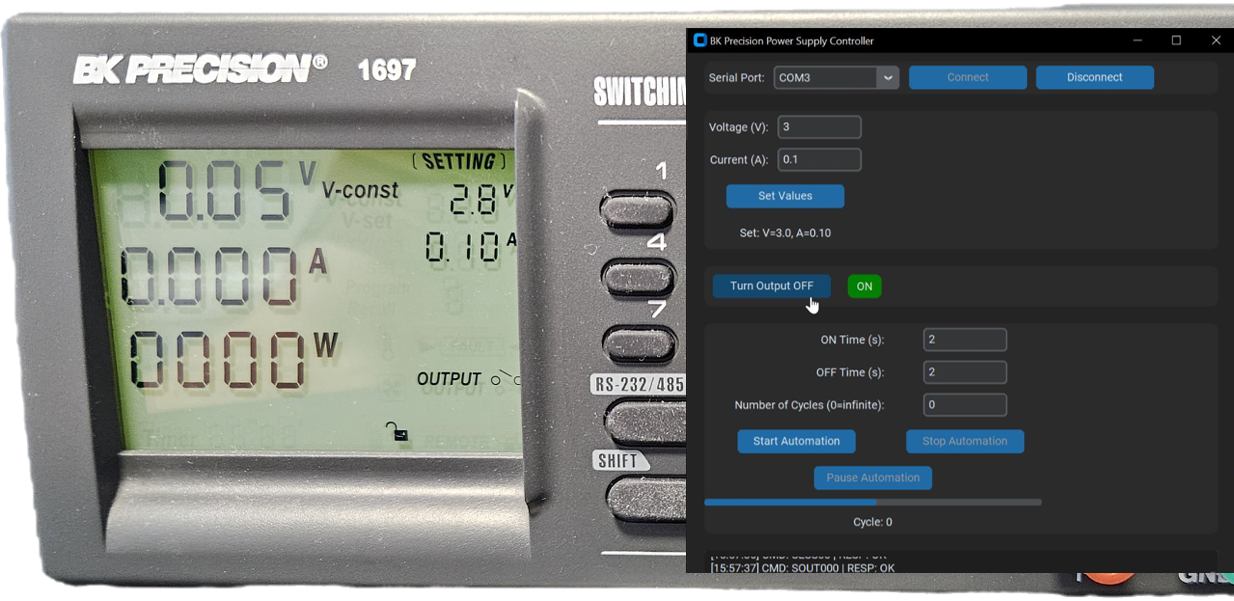Image resolution: width=1234 pixels, height=601 pixels.
Task: Minimize the Power Supply Controller window
Action: [1138, 41]
